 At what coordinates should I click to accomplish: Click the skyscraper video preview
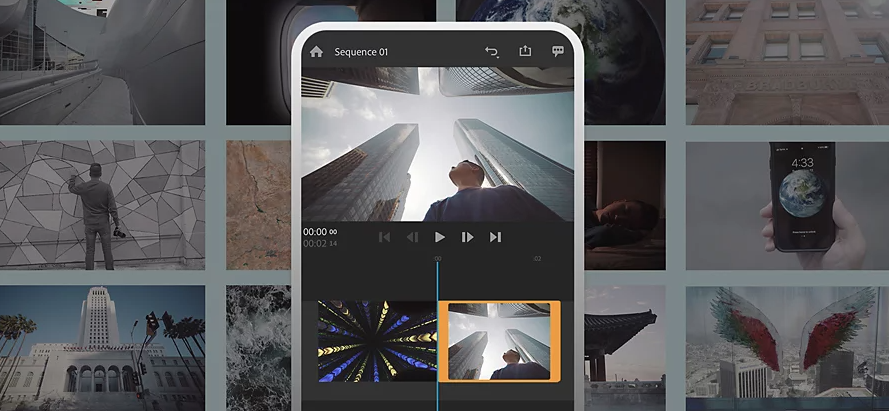(437, 144)
